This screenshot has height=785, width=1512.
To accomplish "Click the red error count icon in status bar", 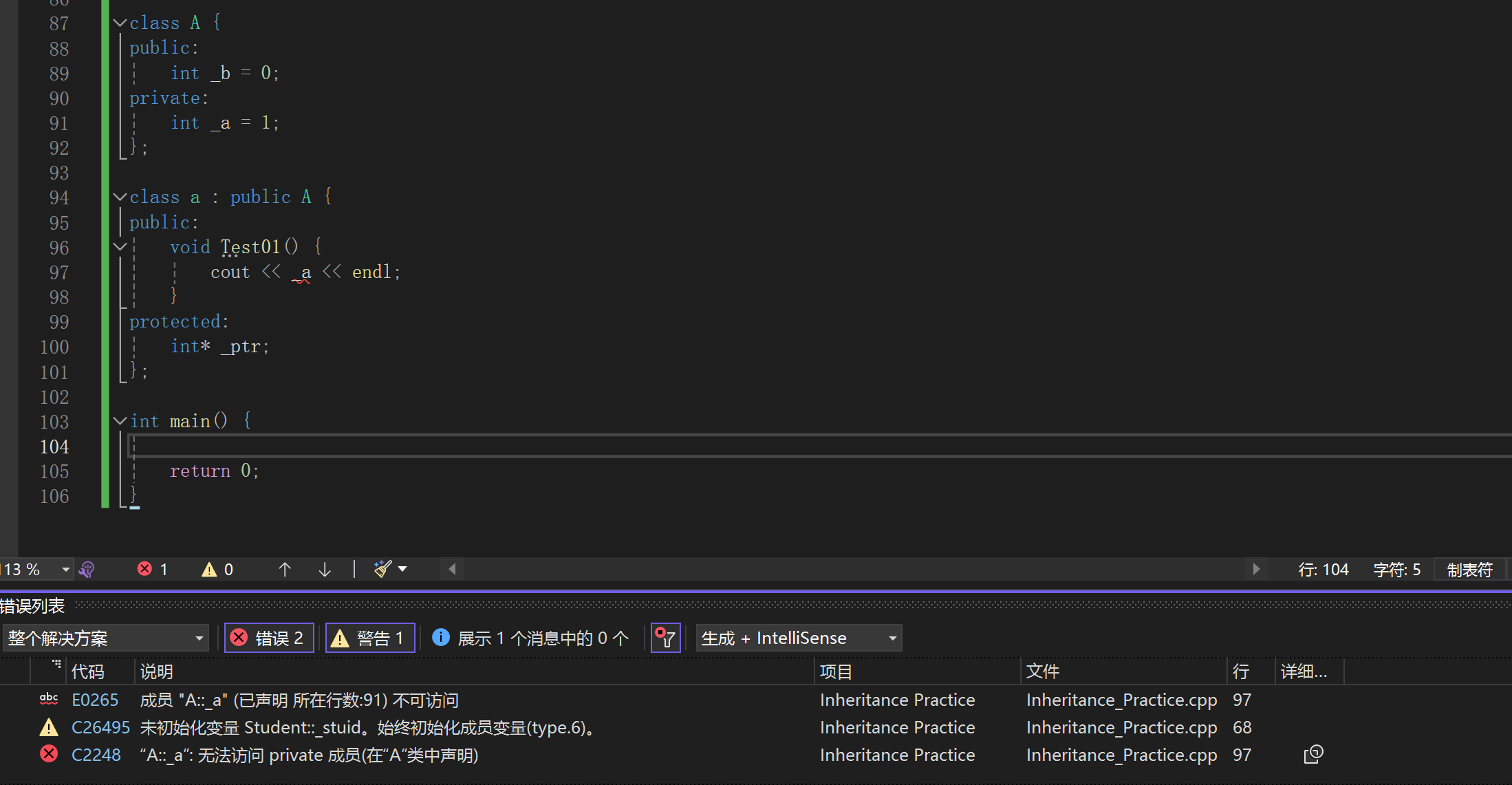I will pyautogui.click(x=145, y=569).
